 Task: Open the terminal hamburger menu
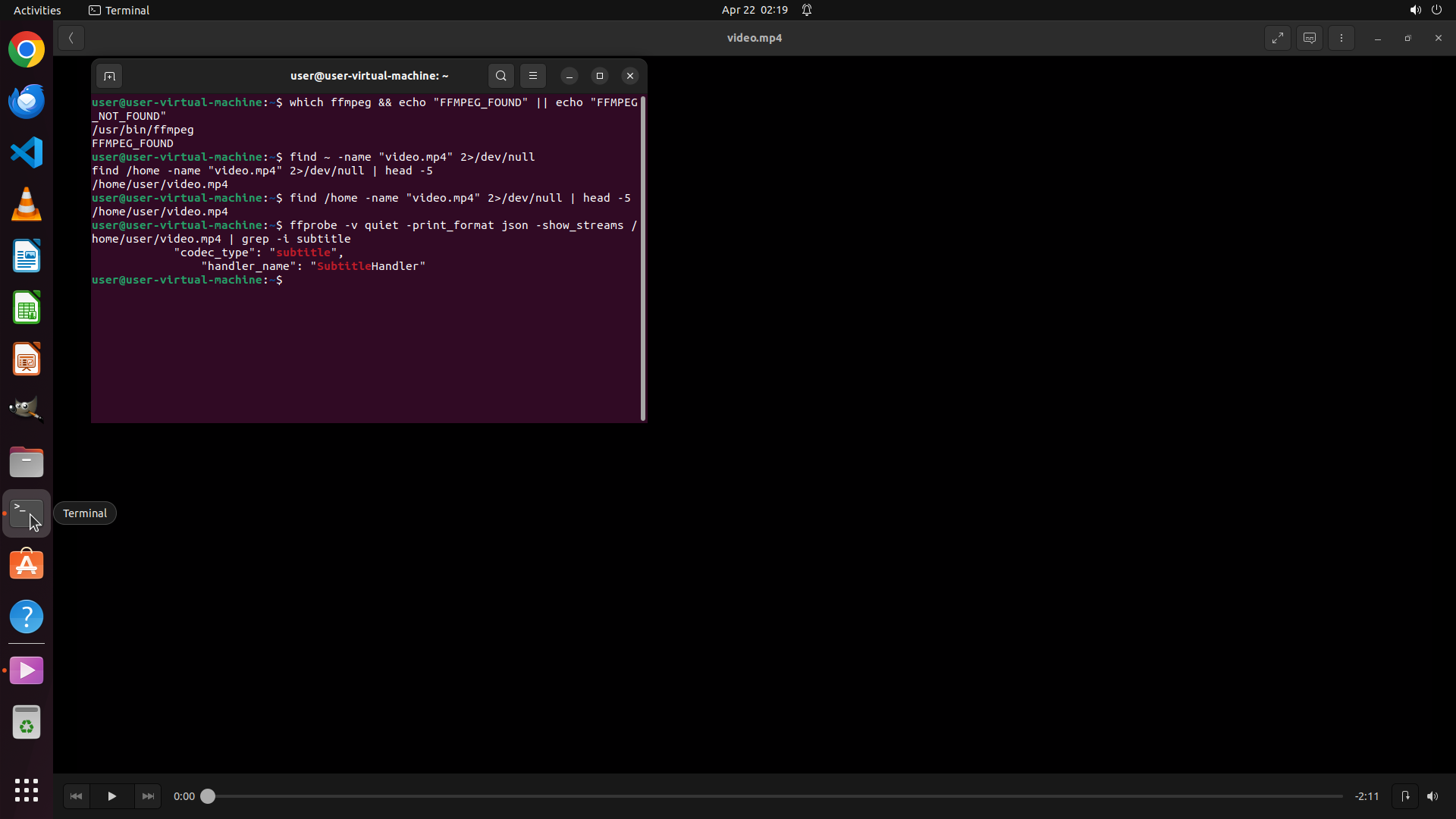point(533,76)
